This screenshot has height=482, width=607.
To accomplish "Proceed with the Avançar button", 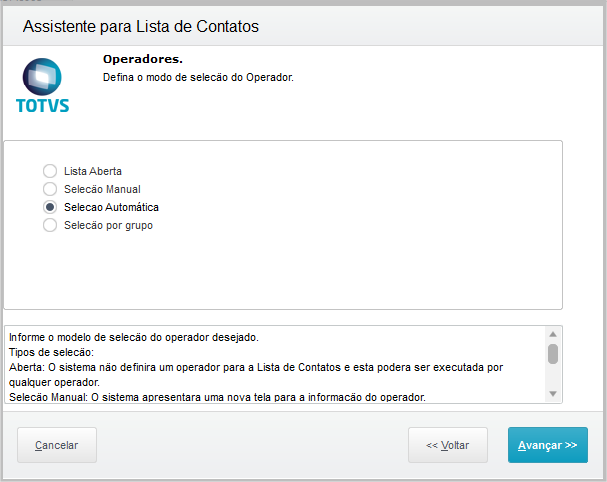I will [547, 445].
